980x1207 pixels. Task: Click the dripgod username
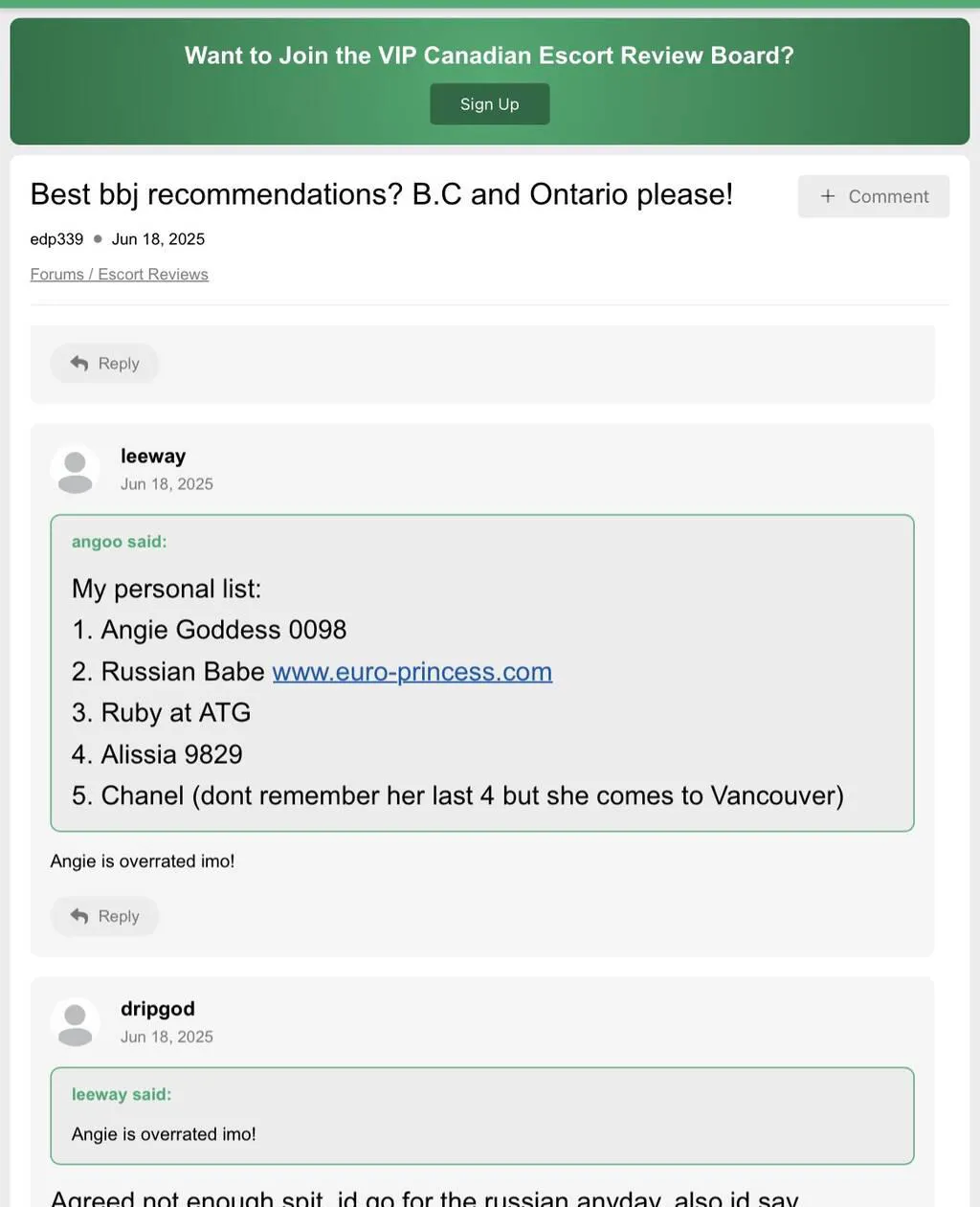[158, 1009]
